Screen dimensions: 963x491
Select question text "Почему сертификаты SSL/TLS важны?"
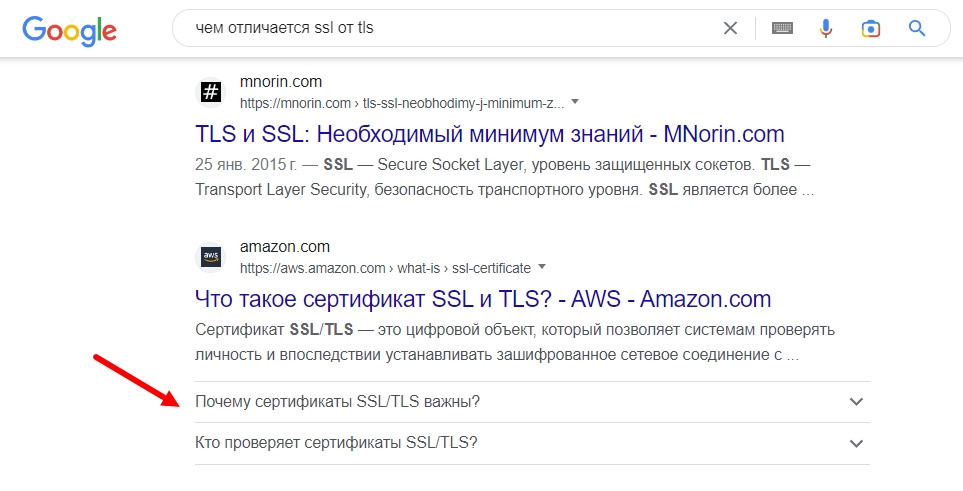338,402
